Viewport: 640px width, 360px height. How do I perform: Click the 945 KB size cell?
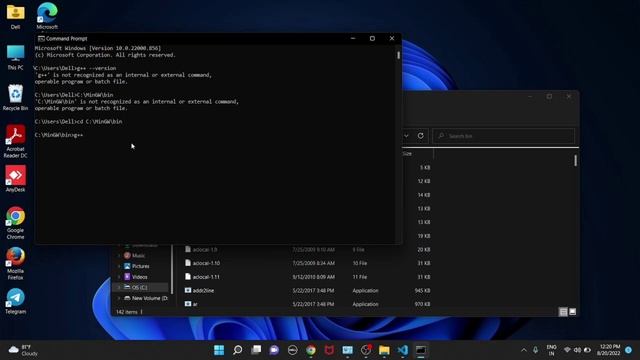[422, 291]
